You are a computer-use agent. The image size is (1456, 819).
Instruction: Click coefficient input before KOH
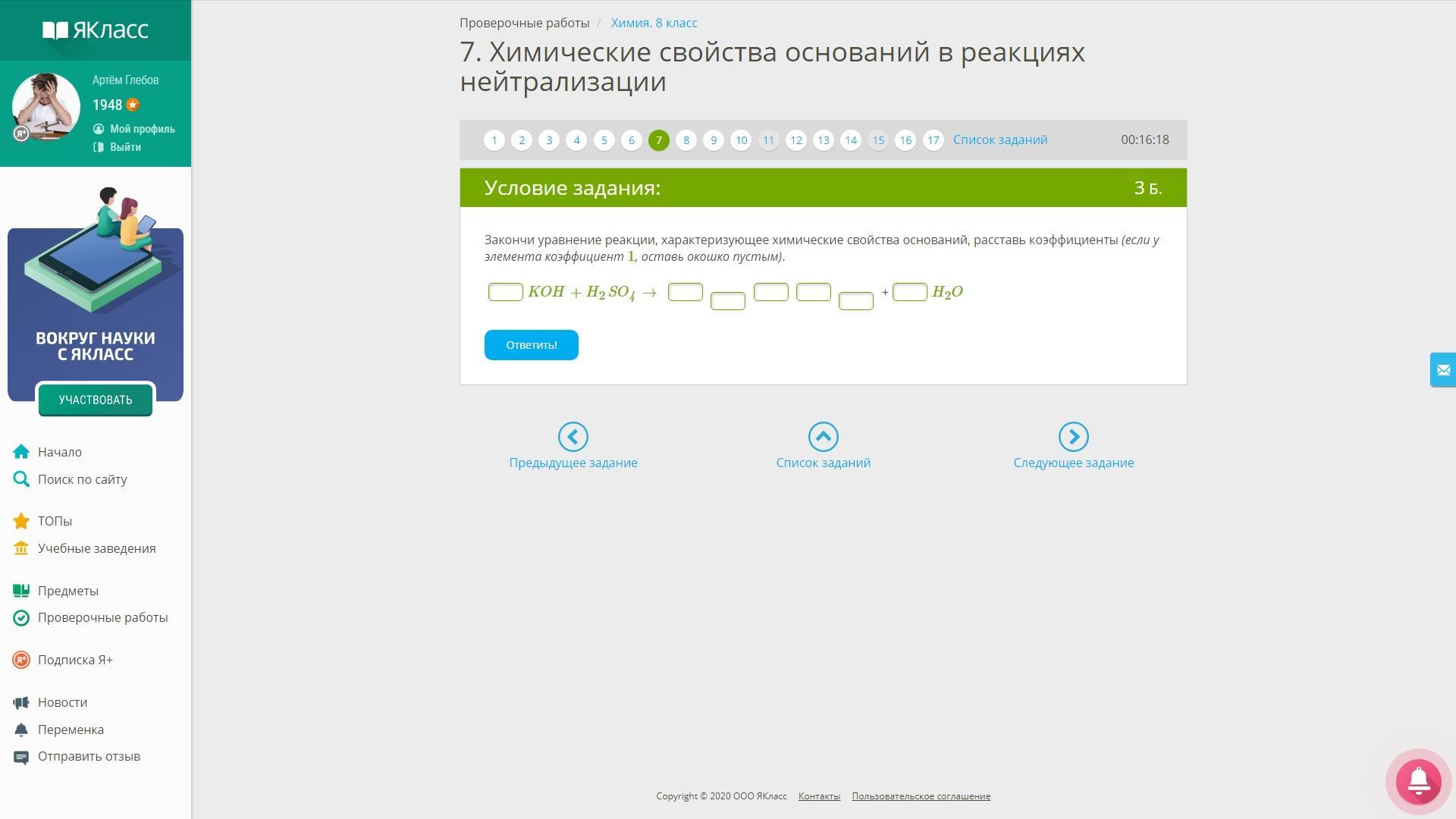505,292
